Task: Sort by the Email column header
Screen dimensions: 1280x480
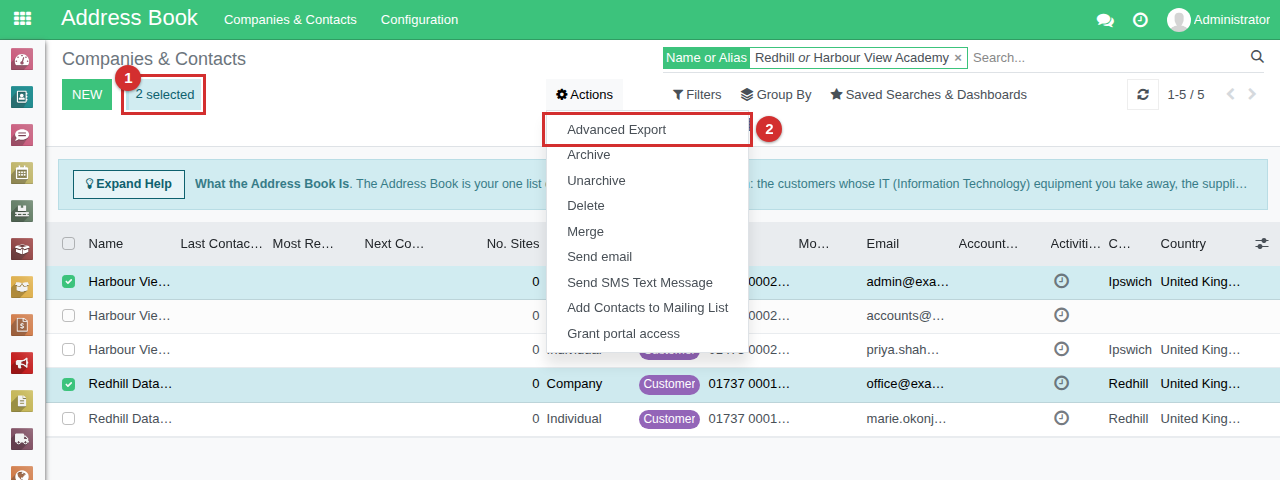Action: (x=883, y=243)
